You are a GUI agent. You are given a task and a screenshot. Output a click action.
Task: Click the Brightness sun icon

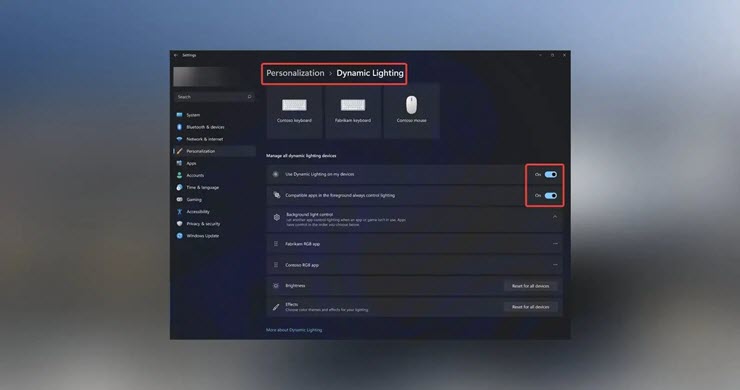pos(276,286)
